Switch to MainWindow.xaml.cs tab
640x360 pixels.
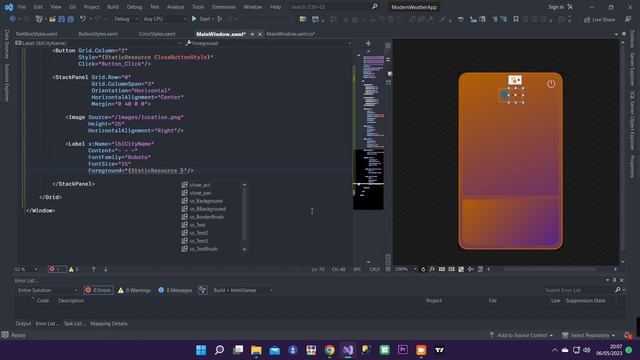click(291, 34)
